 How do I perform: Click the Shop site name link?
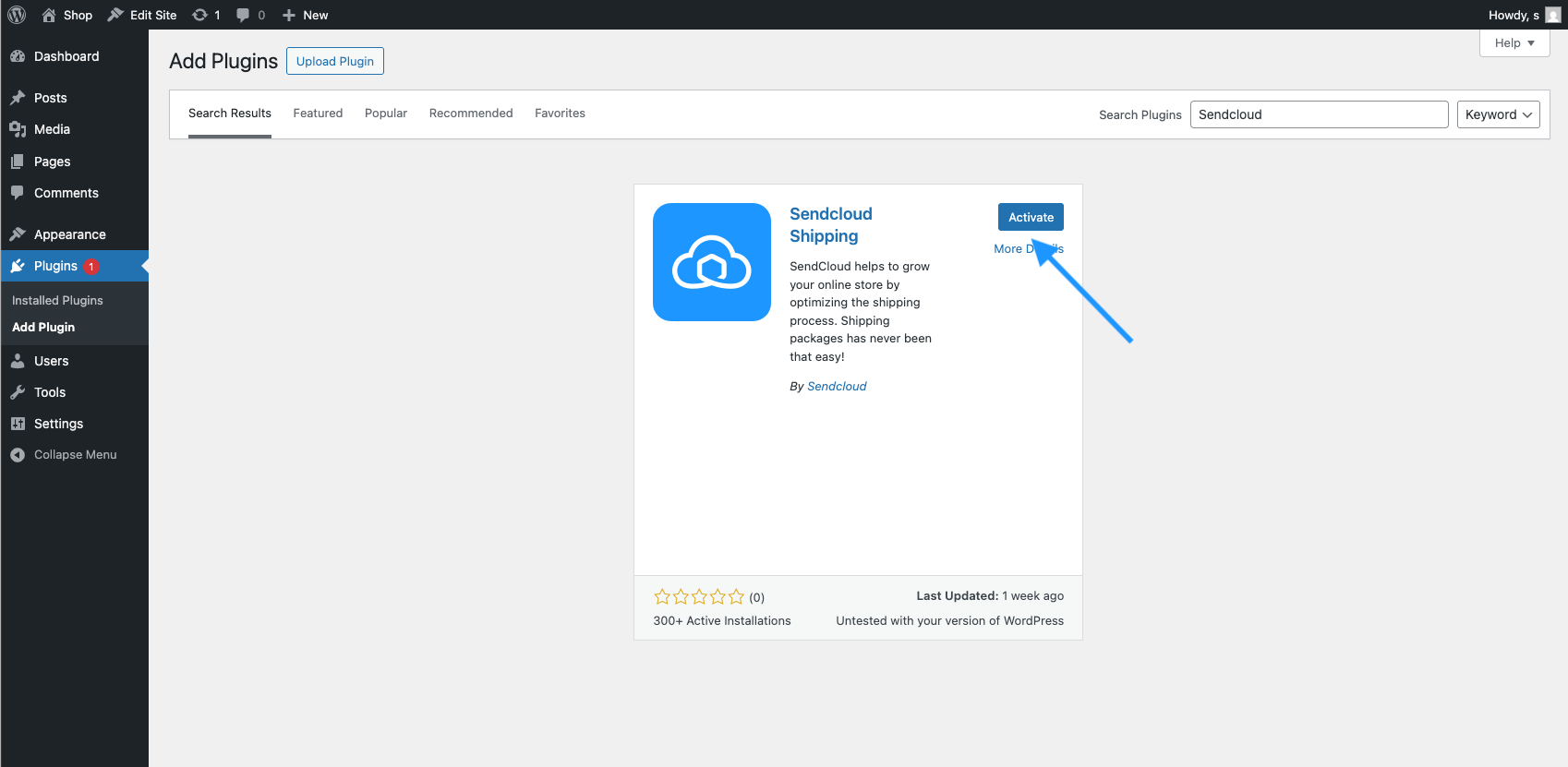78,15
